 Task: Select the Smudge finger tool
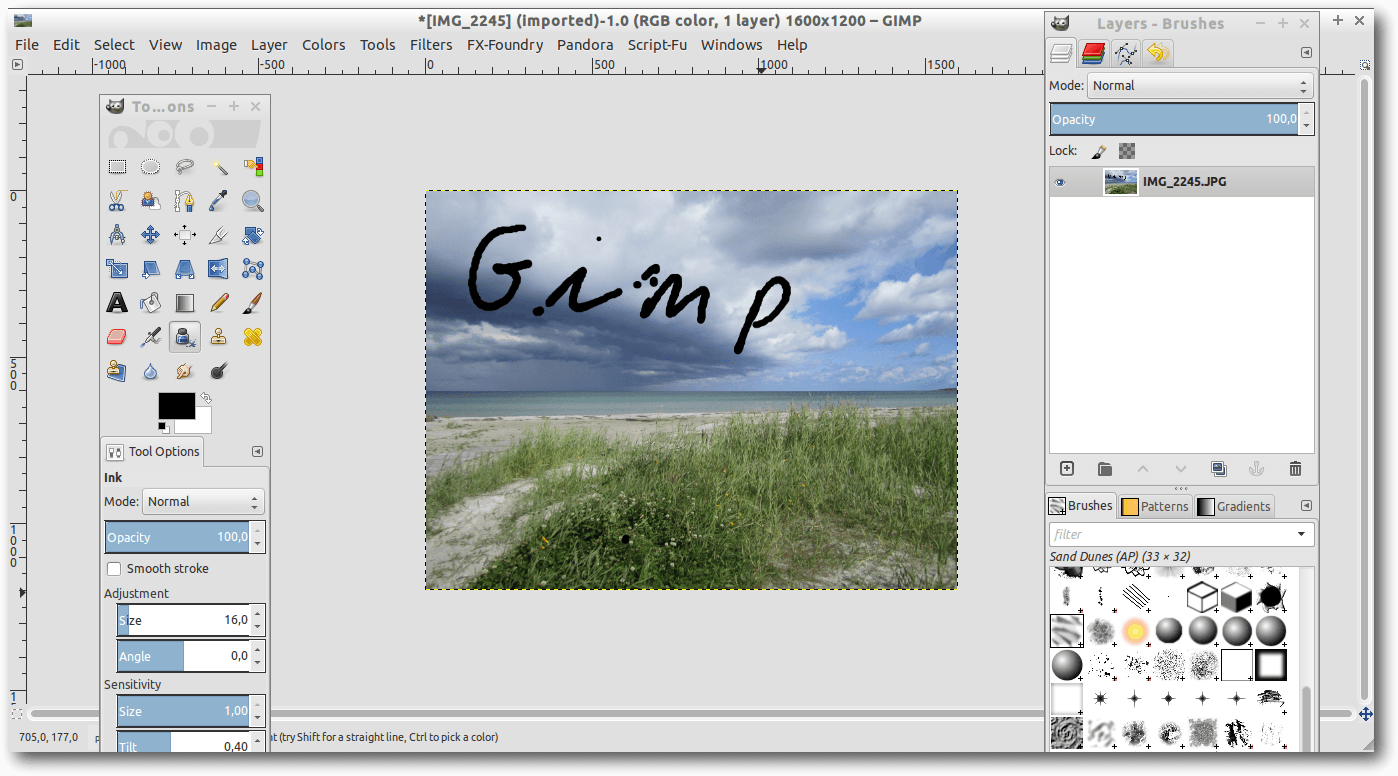tap(185, 371)
